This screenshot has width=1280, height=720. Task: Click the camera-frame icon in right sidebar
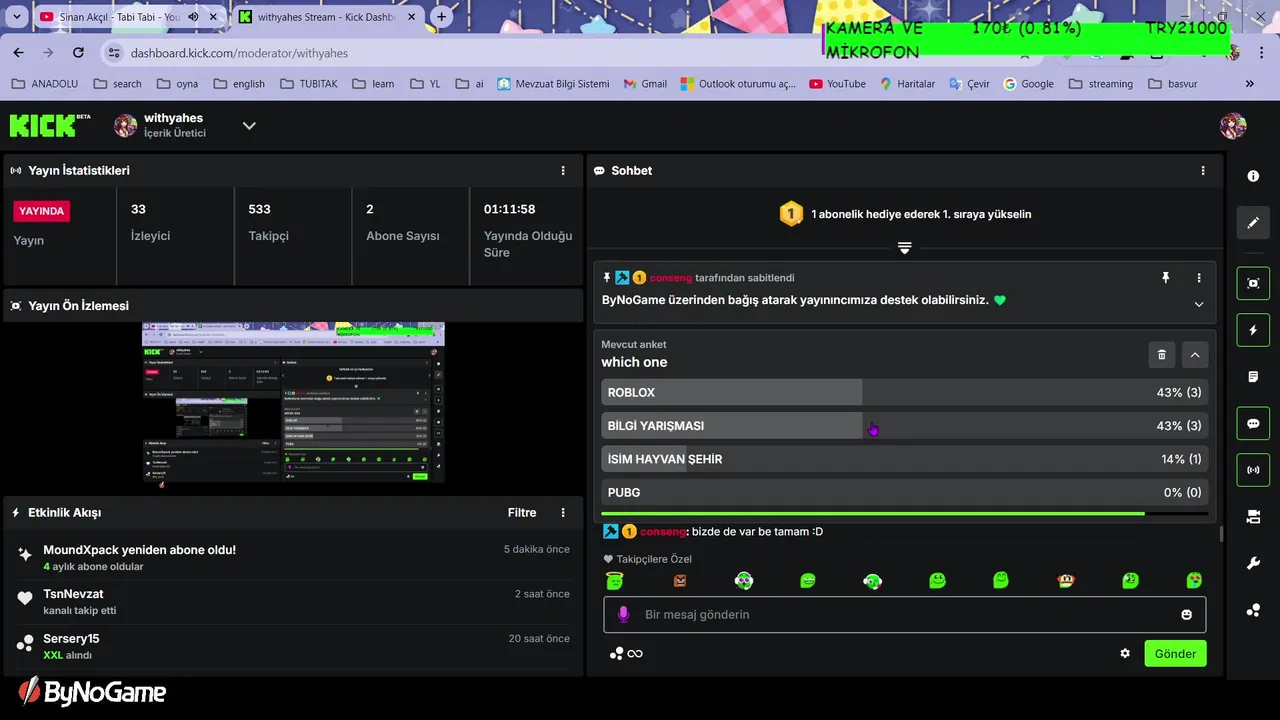tap(1253, 283)
